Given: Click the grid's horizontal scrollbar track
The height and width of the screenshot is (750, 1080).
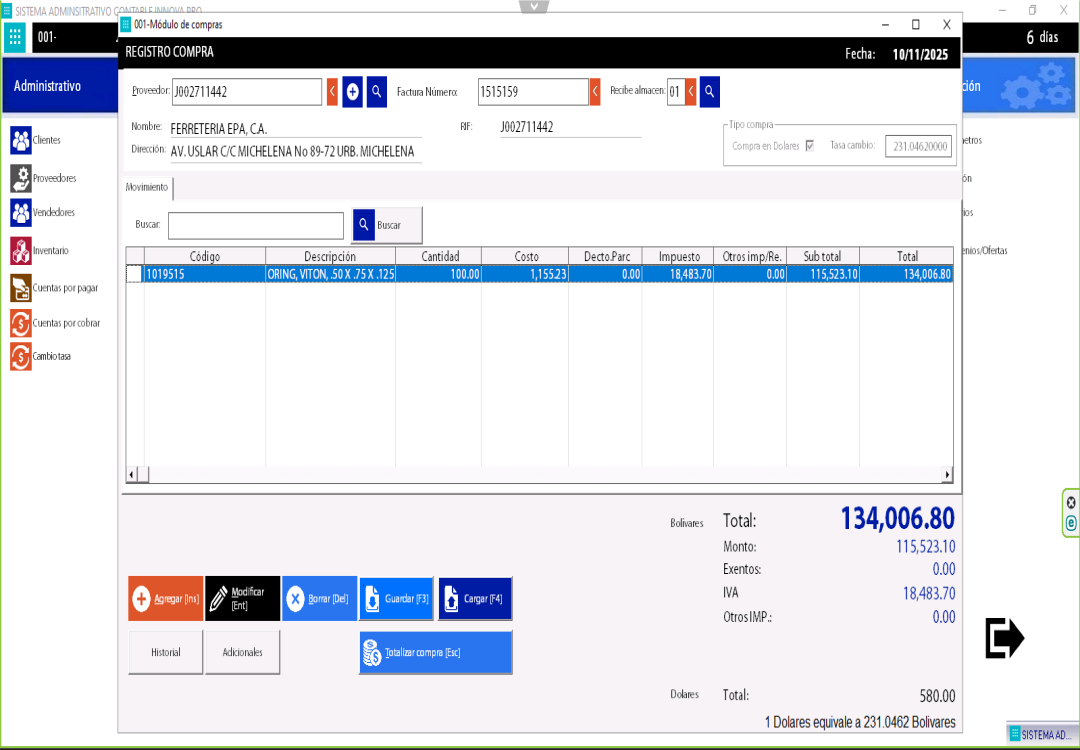Looking at the screenshot, I should [x=540, y=474].
